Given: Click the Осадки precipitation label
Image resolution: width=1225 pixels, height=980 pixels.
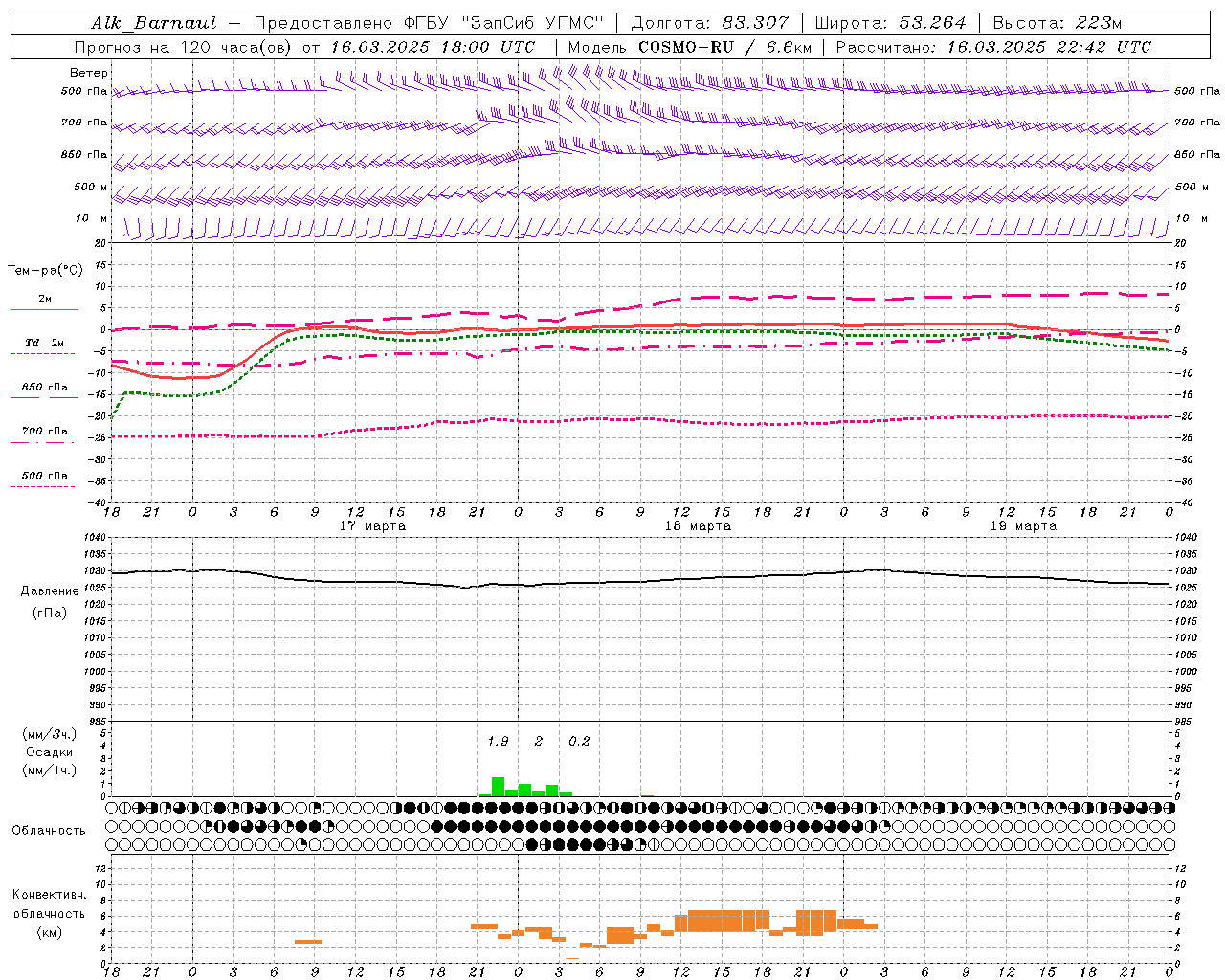Looking at the screenshot, I should (50, 752).
